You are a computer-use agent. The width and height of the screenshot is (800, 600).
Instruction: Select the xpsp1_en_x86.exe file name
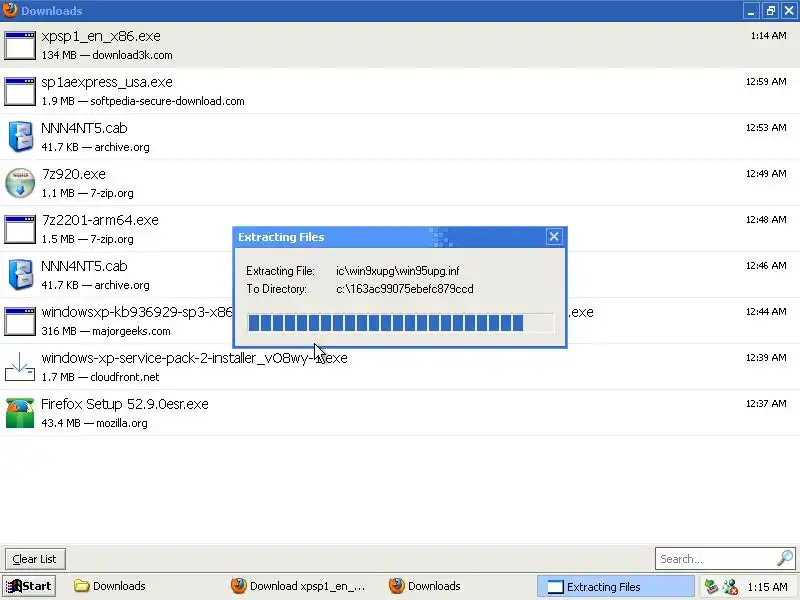tap(101, 36)
